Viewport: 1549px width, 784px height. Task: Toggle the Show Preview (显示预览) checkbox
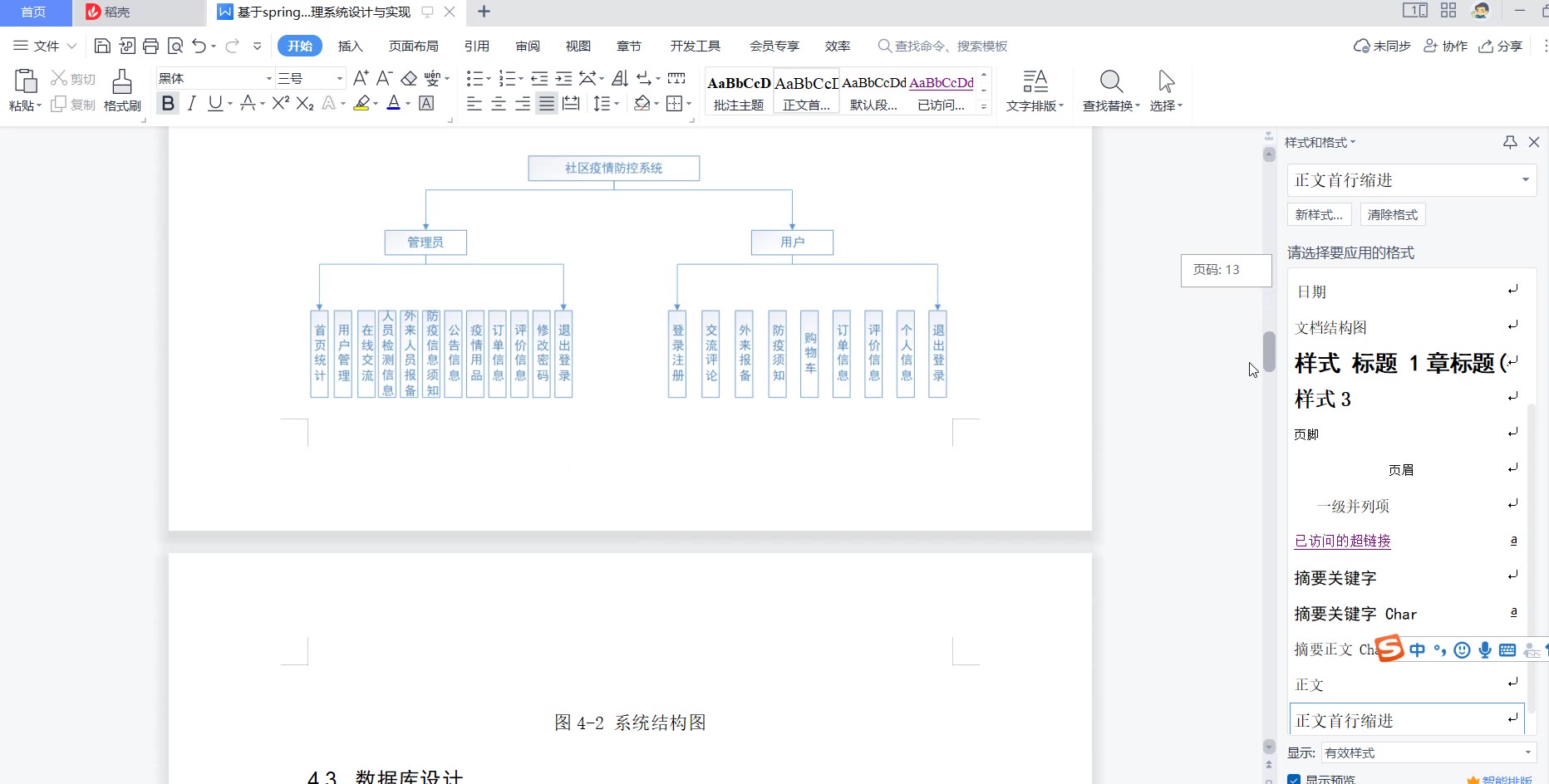tap(1294, 780)
